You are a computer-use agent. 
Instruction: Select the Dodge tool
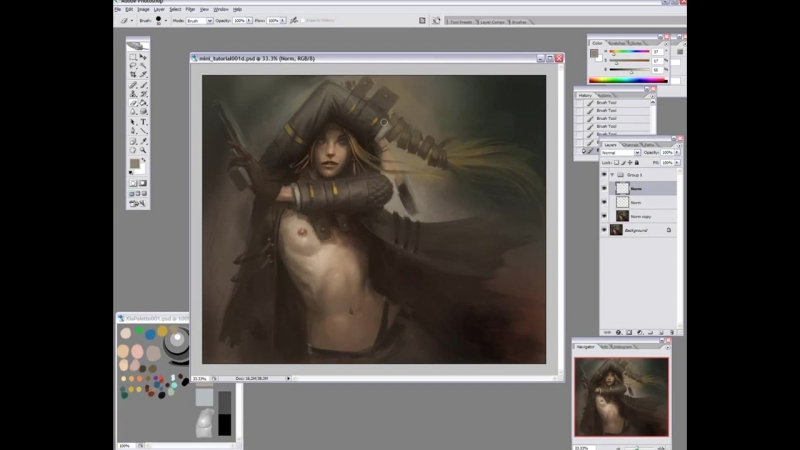click(143, 111)
